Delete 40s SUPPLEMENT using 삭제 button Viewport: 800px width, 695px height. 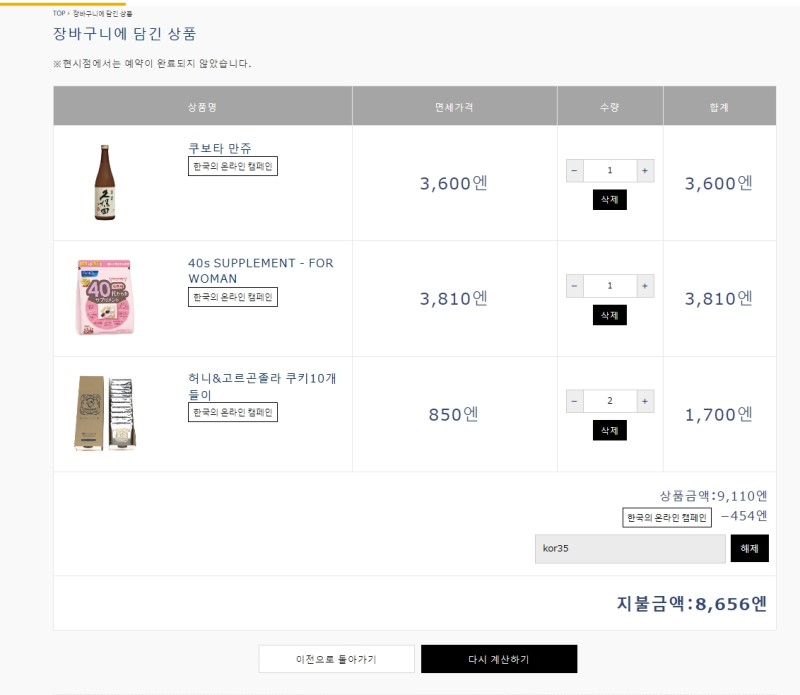pyautogui.click(x=610, y=315)
